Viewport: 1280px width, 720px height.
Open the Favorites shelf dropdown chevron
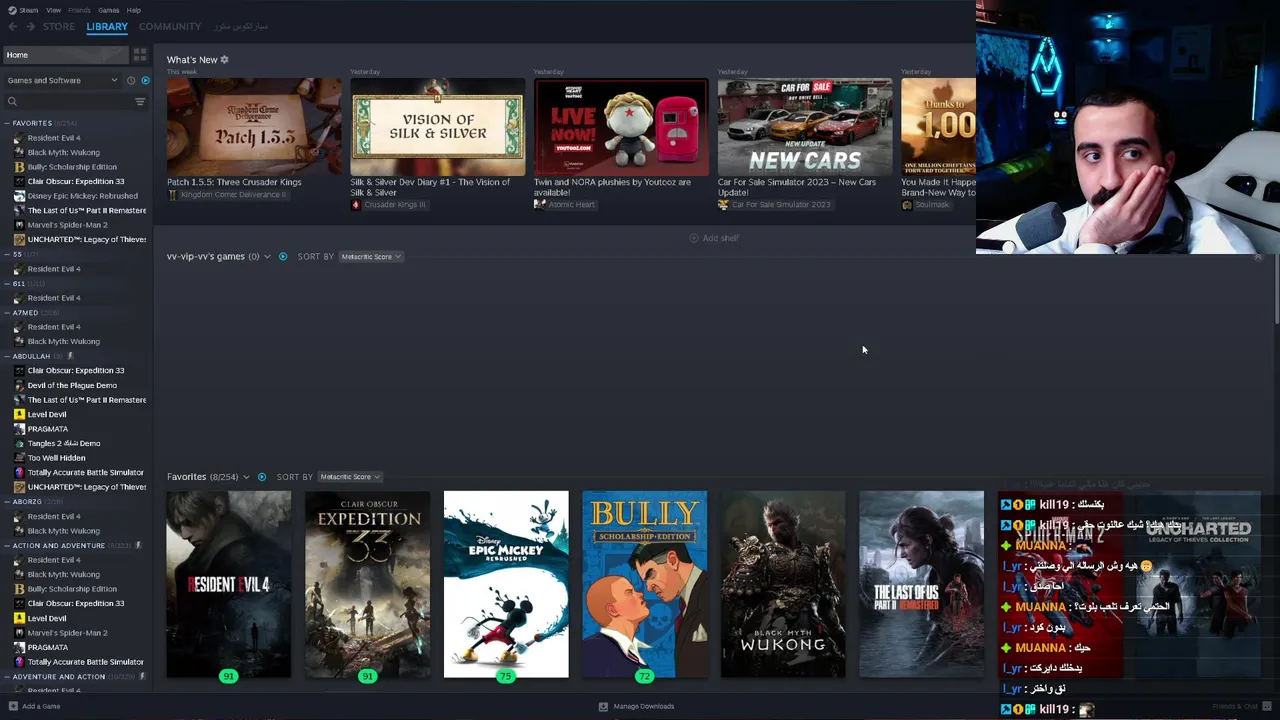pyautogui.click(x=246, y=477)
